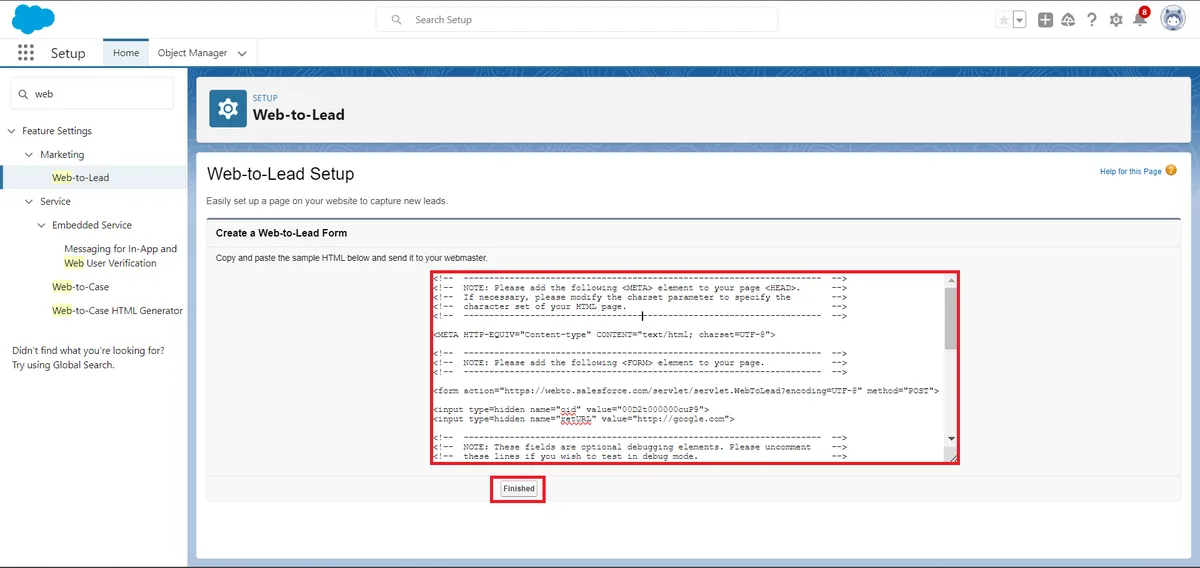Open the Object Manager dropdown chevron
Image resolution: width=1200 pixels, height=568 pixels.
pyautogui.click(x=242, y=54)
